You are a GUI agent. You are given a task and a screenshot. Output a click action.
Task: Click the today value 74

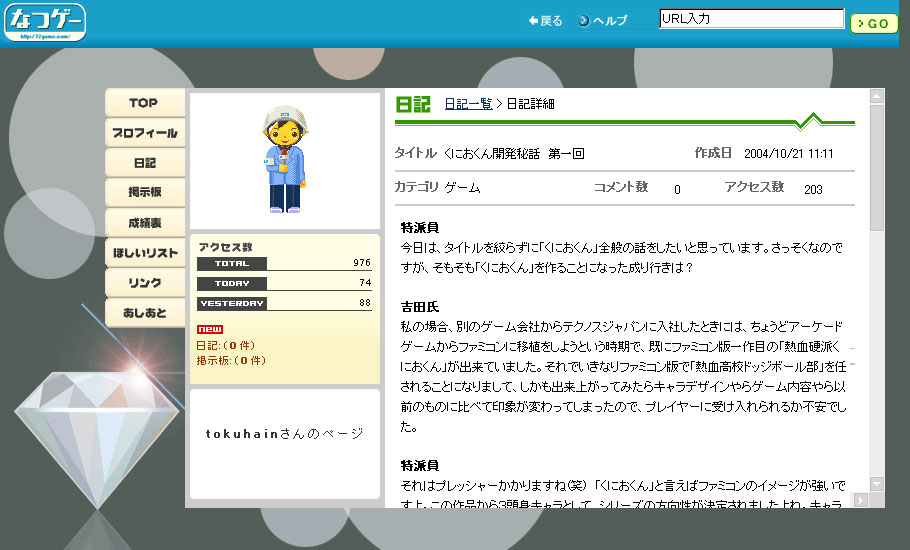(x=365, y=283)
